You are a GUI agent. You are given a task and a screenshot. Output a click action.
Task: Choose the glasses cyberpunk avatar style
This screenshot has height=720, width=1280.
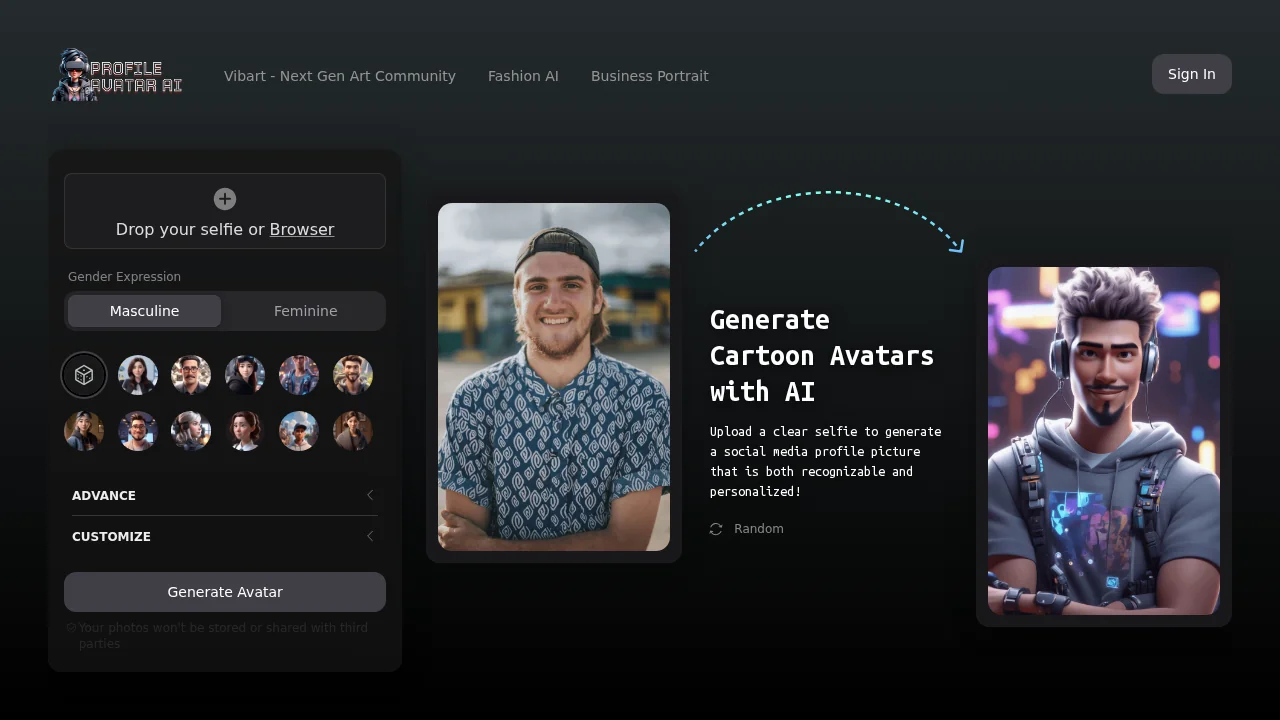pos(299,375)
